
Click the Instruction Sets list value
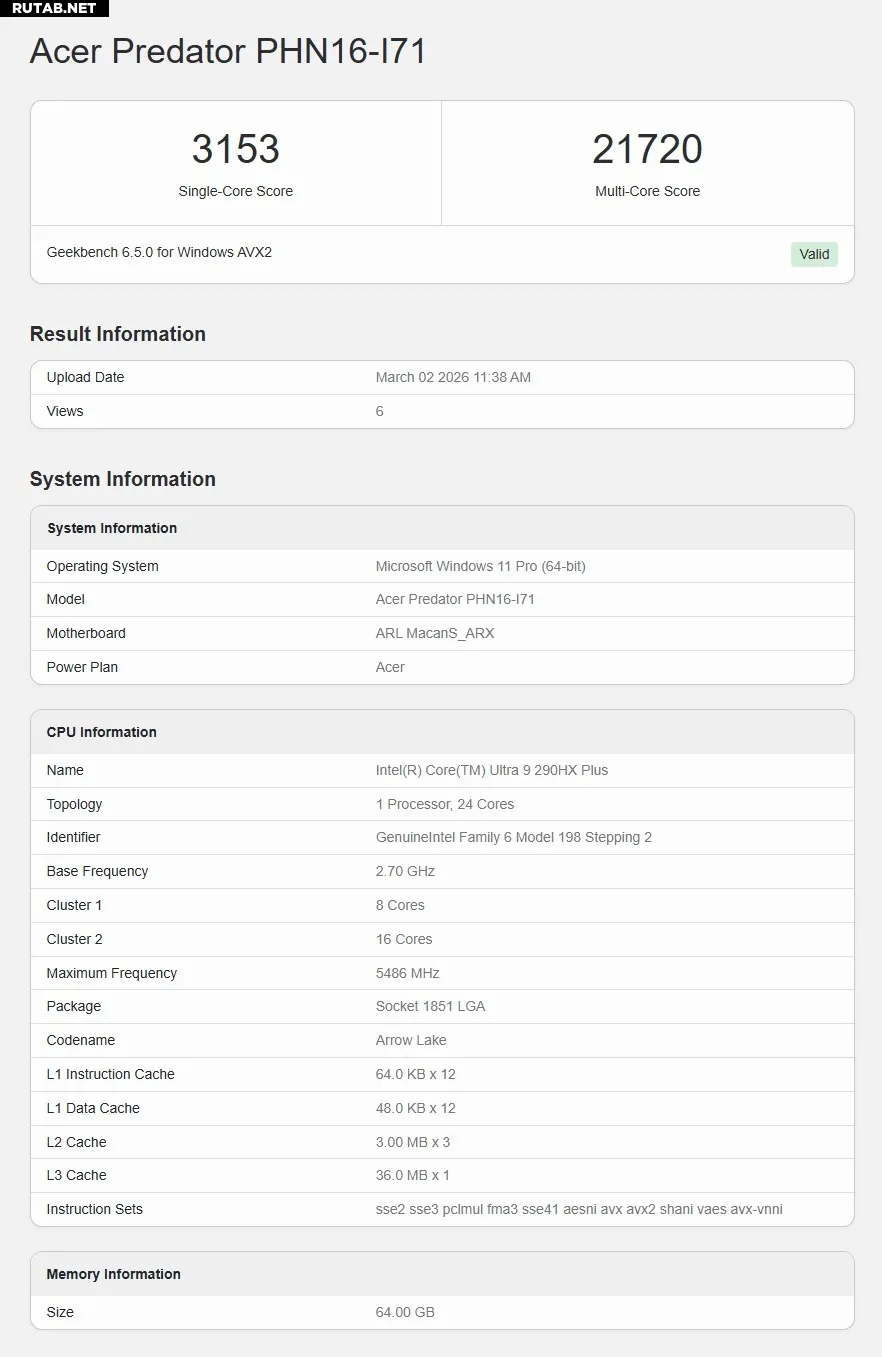(578, 1209)
